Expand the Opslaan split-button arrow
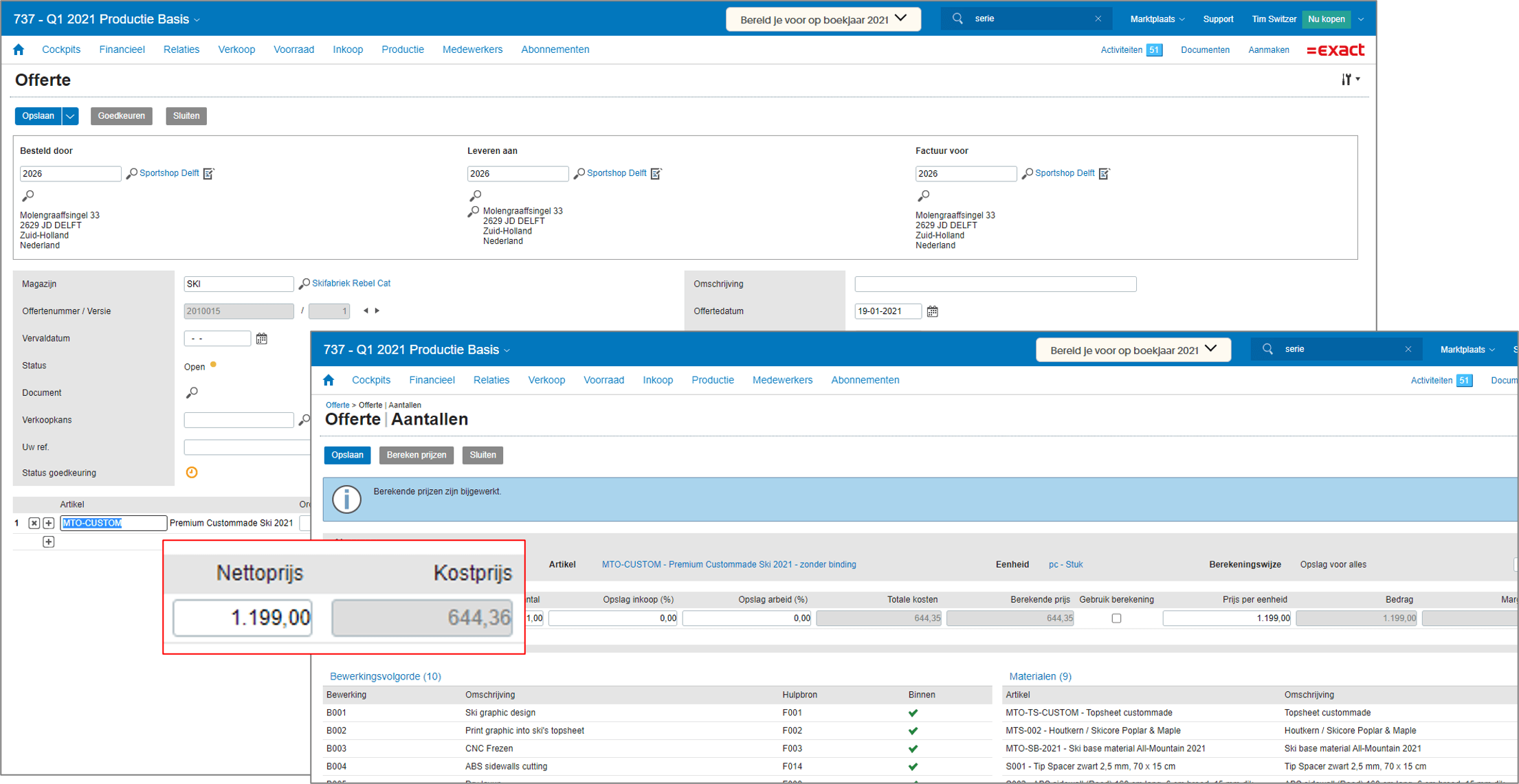Image resolution: width=1519 pixels, height=784 pixels. (70, 116)
